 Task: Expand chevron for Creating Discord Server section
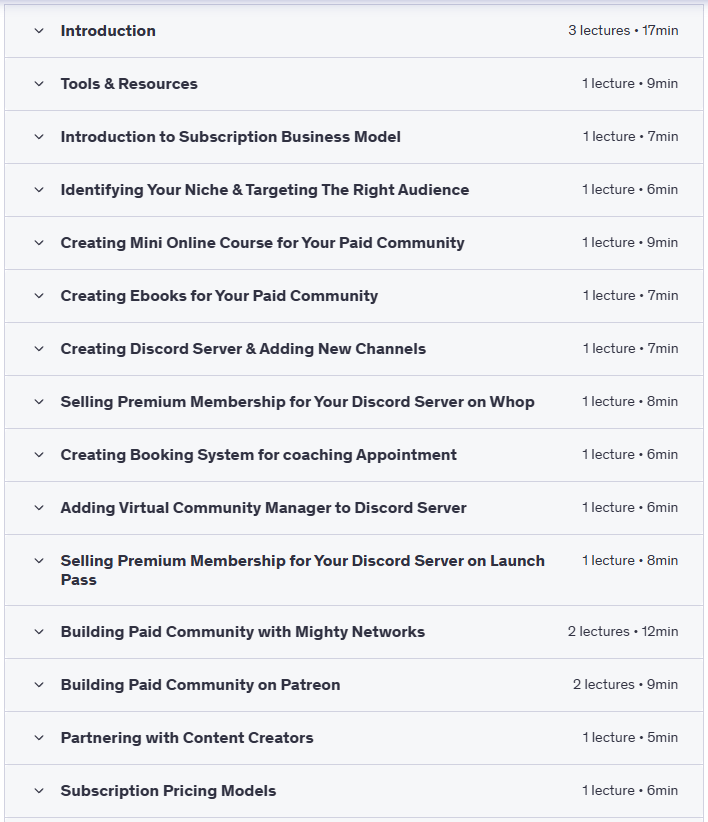[x=39, y=349]
